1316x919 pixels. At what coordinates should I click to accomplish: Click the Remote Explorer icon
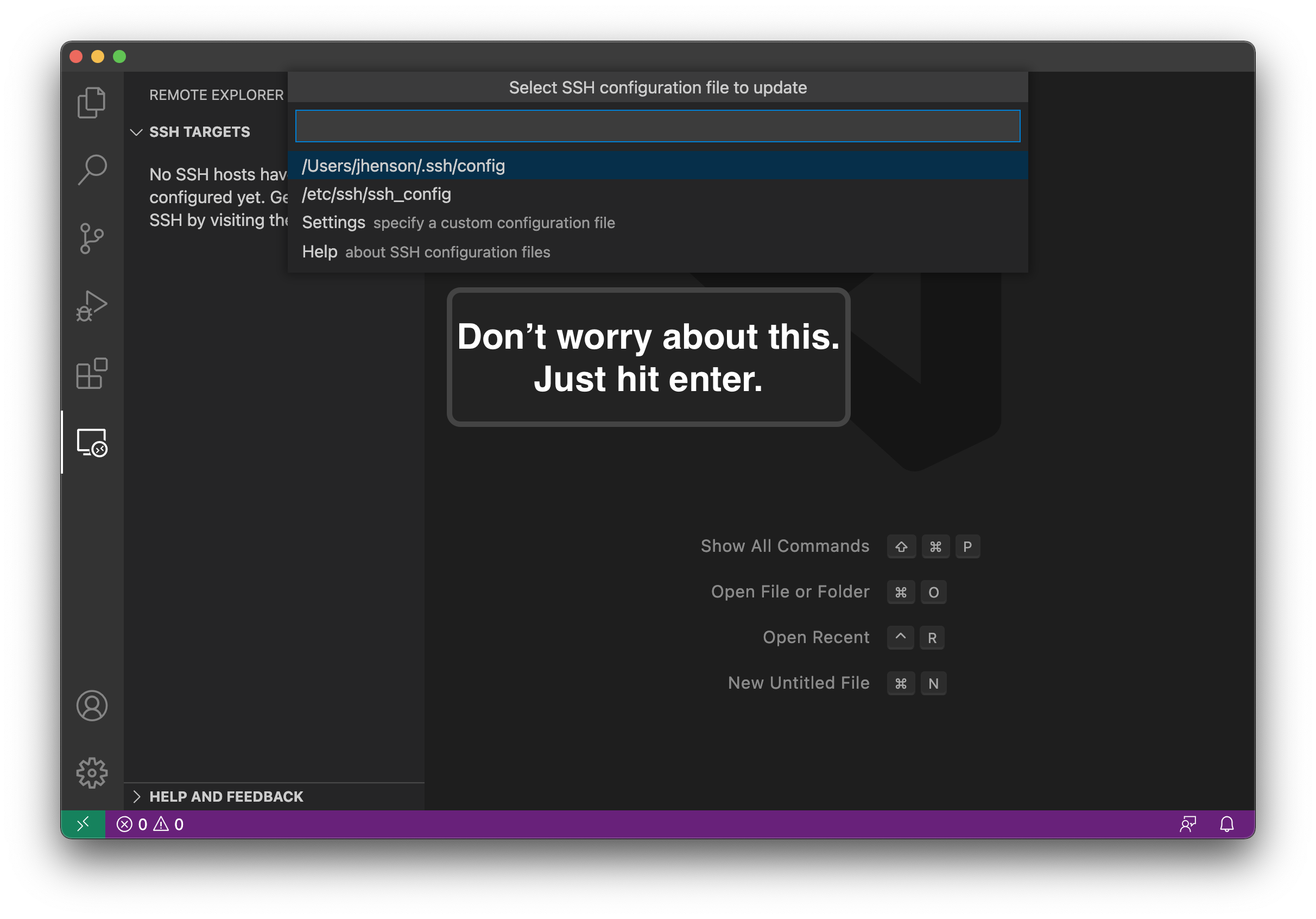click(92, 443)
